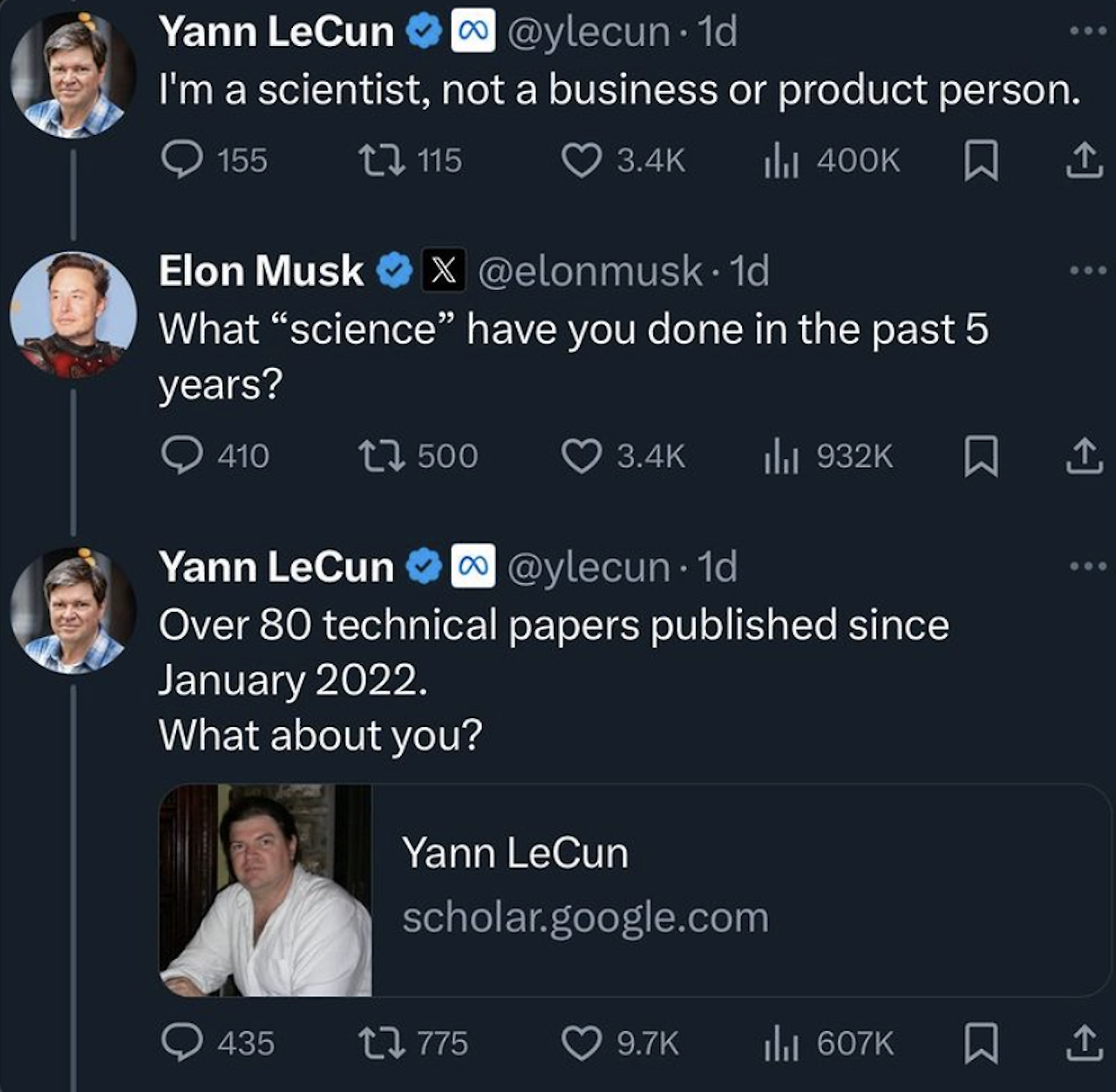
Task: Open more options on the first tweet
Action: (1088, 31)
